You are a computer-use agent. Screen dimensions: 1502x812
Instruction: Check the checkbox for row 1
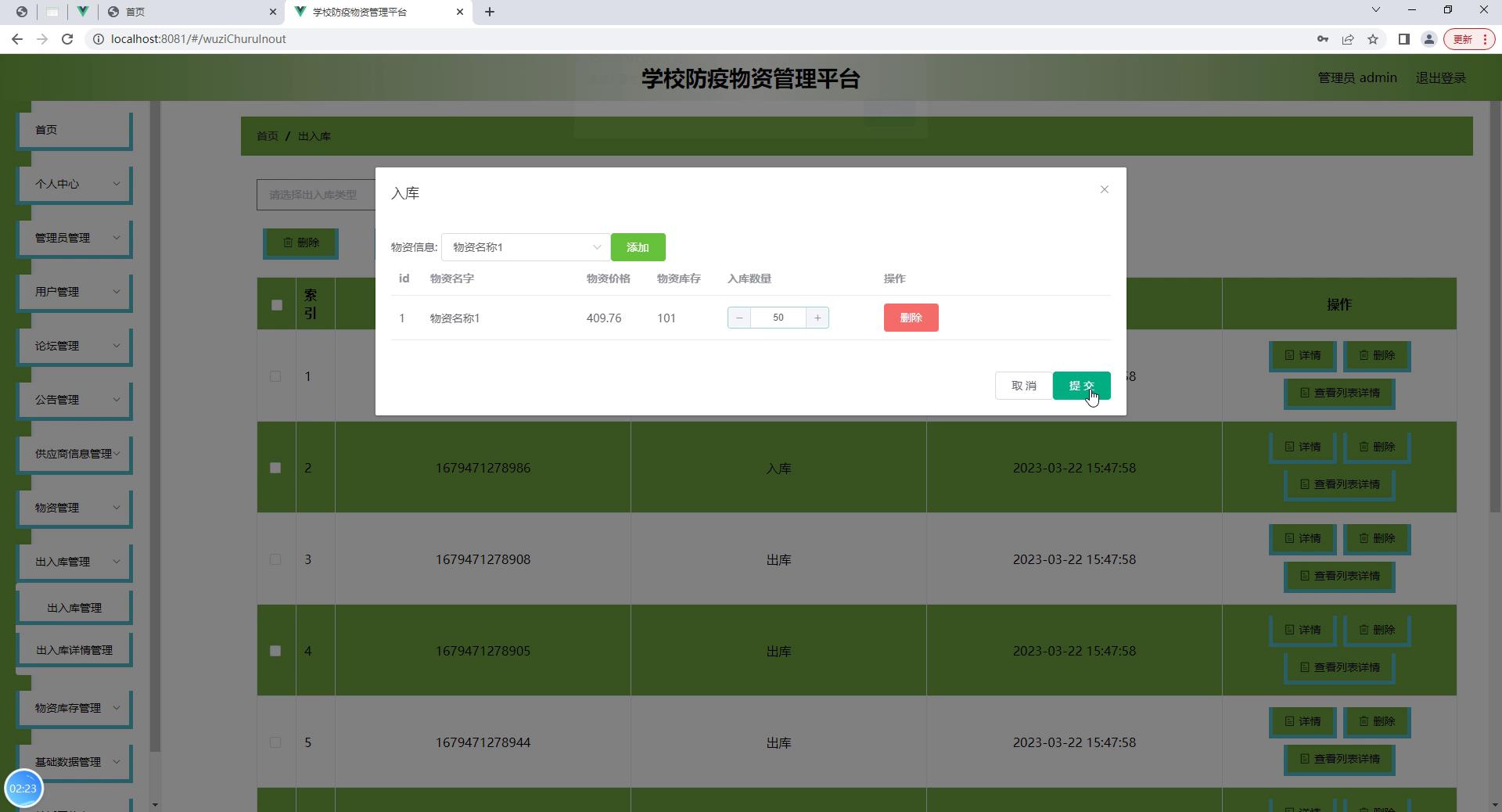pyautogui.click(x=275, y=376)
